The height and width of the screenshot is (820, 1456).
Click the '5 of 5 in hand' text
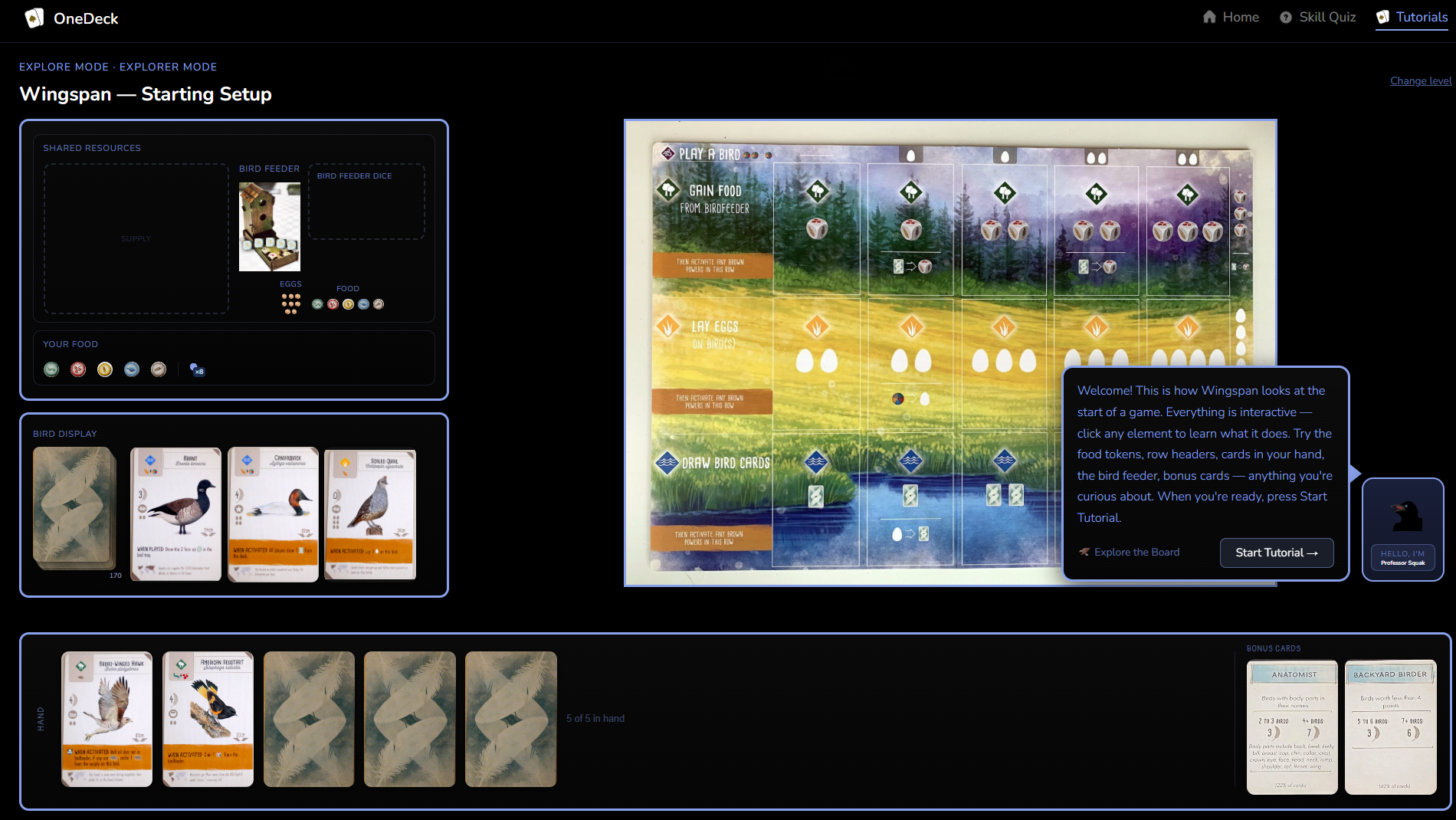tap(595, 718)
